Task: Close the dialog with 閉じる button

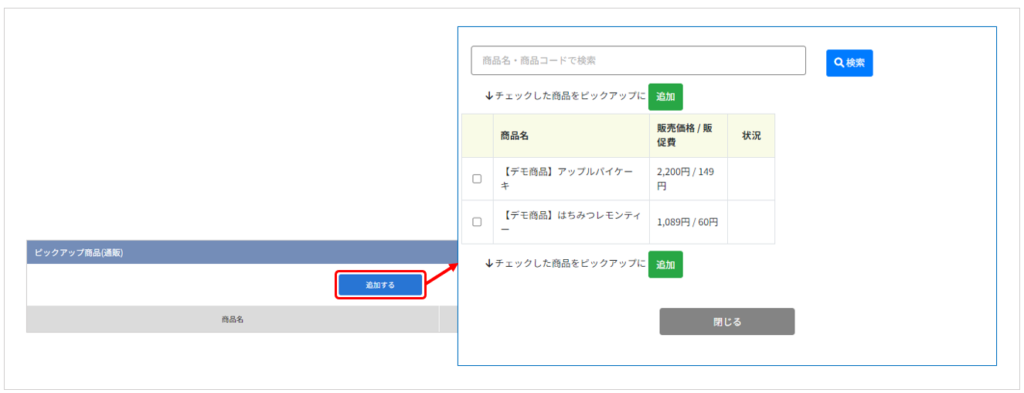Action: click(727, 322)
